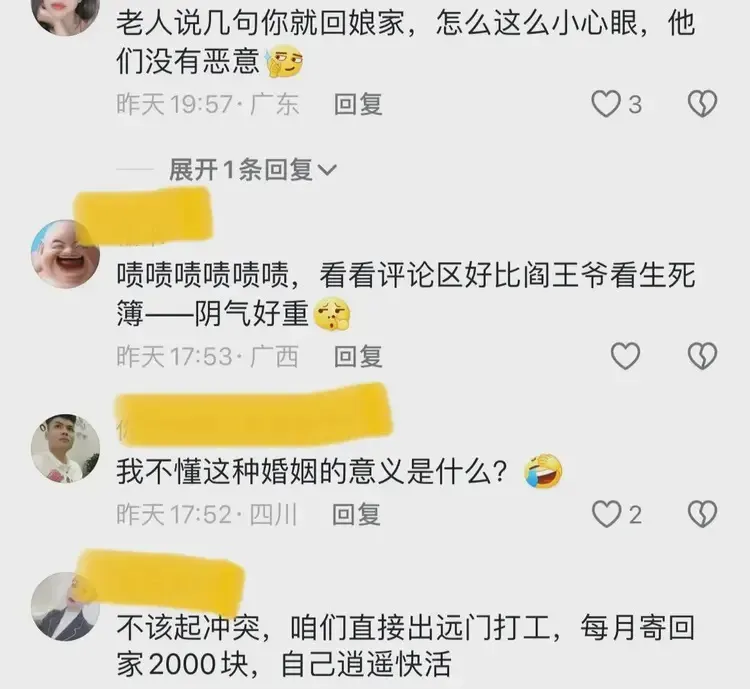The image size is (750, 689).
Task: Open the top woman's avatar profile
Action: [x=66, y=14]
